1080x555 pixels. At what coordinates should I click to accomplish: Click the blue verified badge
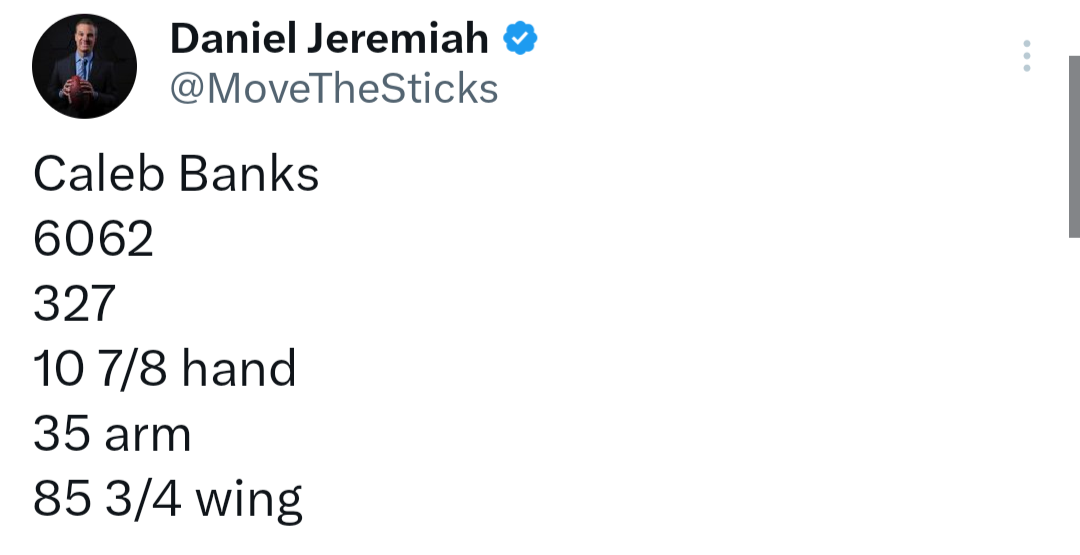point(519,39)
